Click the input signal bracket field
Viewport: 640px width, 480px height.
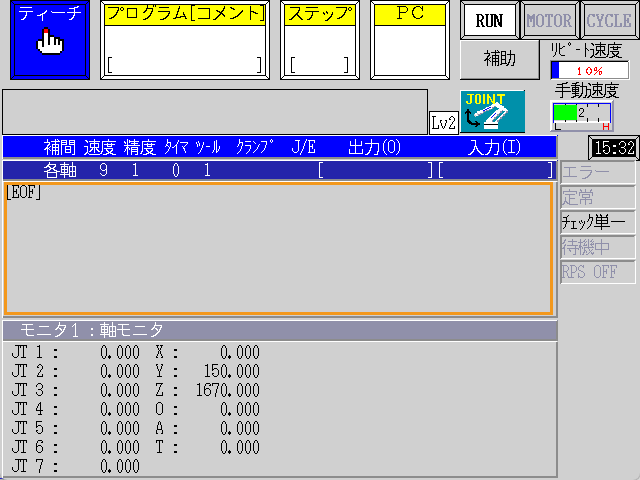tap(496, 170)
